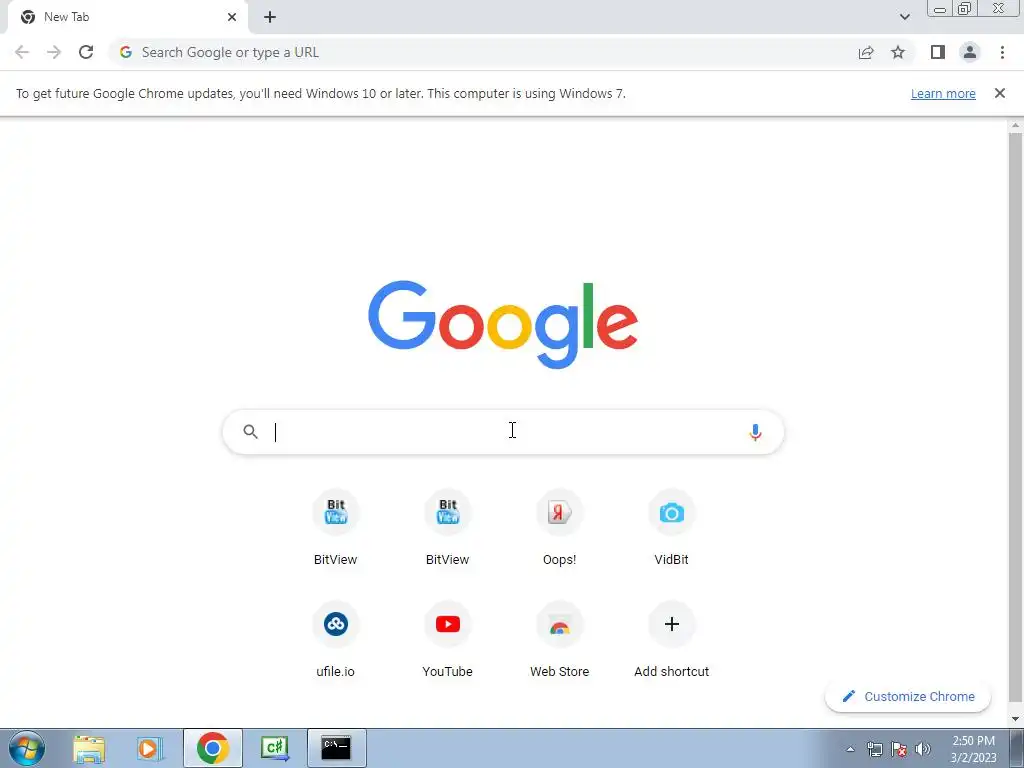Click the magnifier icon in search box
The height and width of the screenshot is (768, 1024).
click(x=251, y=432)
